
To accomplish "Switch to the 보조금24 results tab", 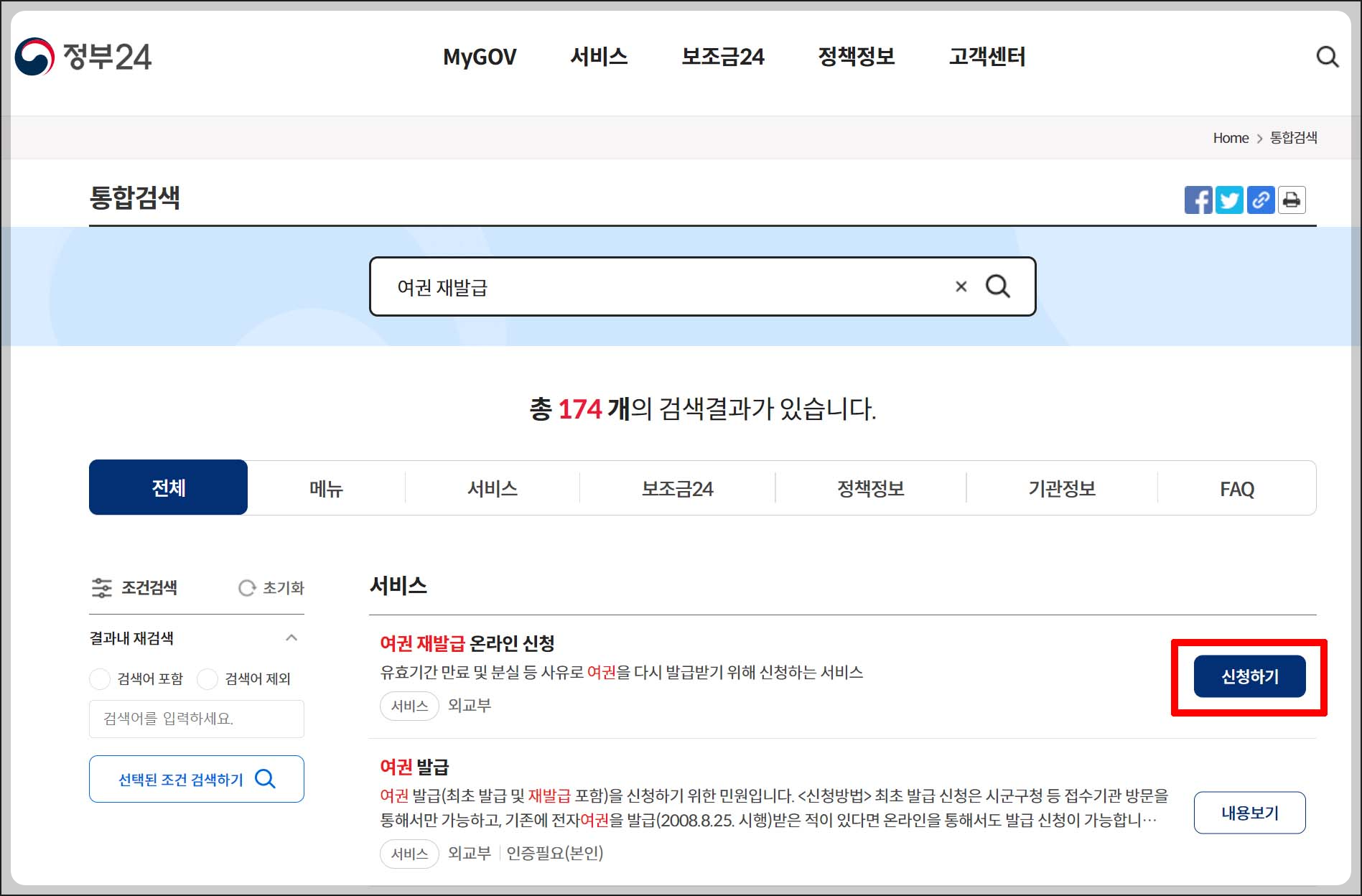I will 677,488.
